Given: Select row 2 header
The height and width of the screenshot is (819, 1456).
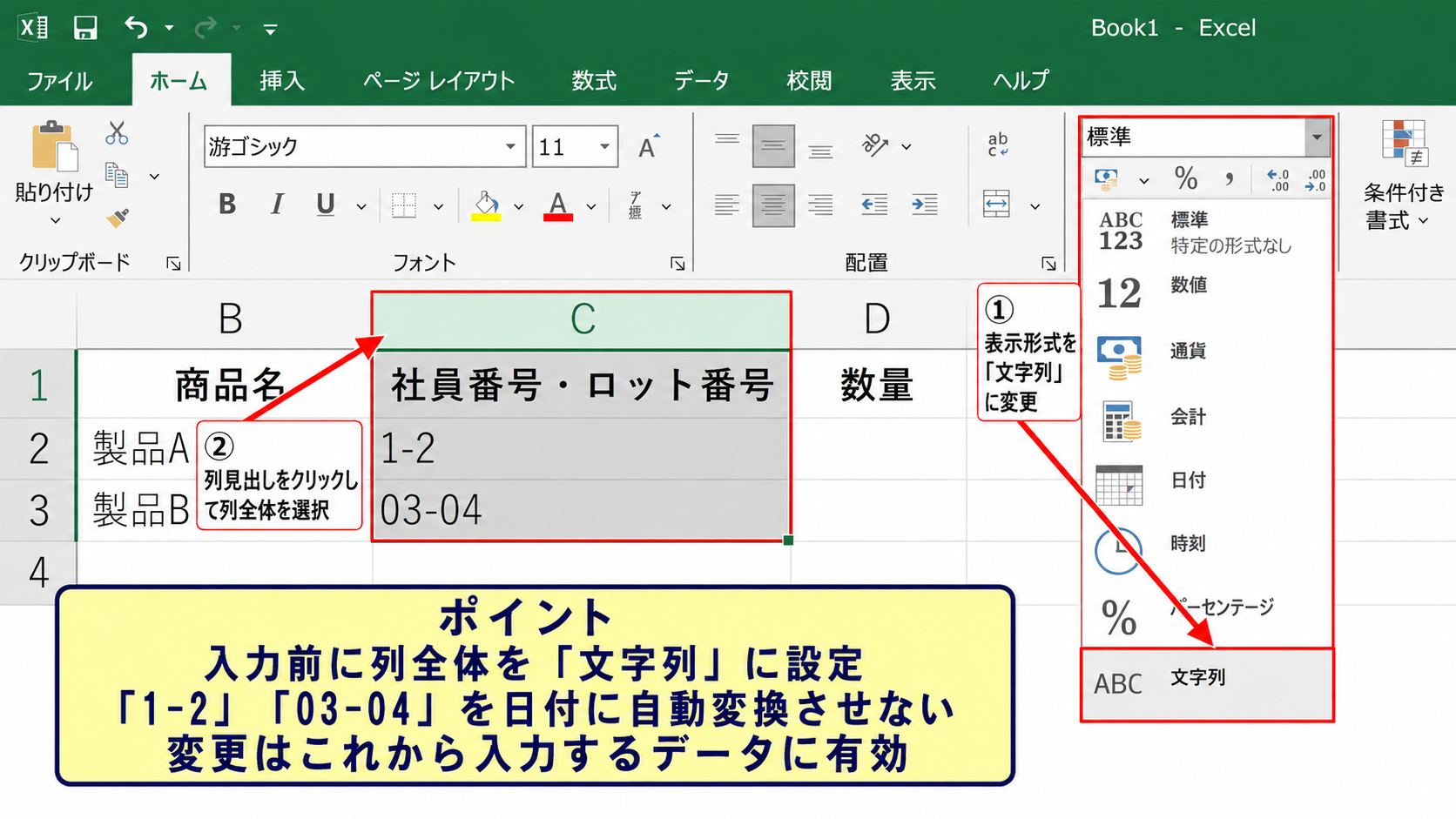Looking at the screenshot, I should click(38, 449).
